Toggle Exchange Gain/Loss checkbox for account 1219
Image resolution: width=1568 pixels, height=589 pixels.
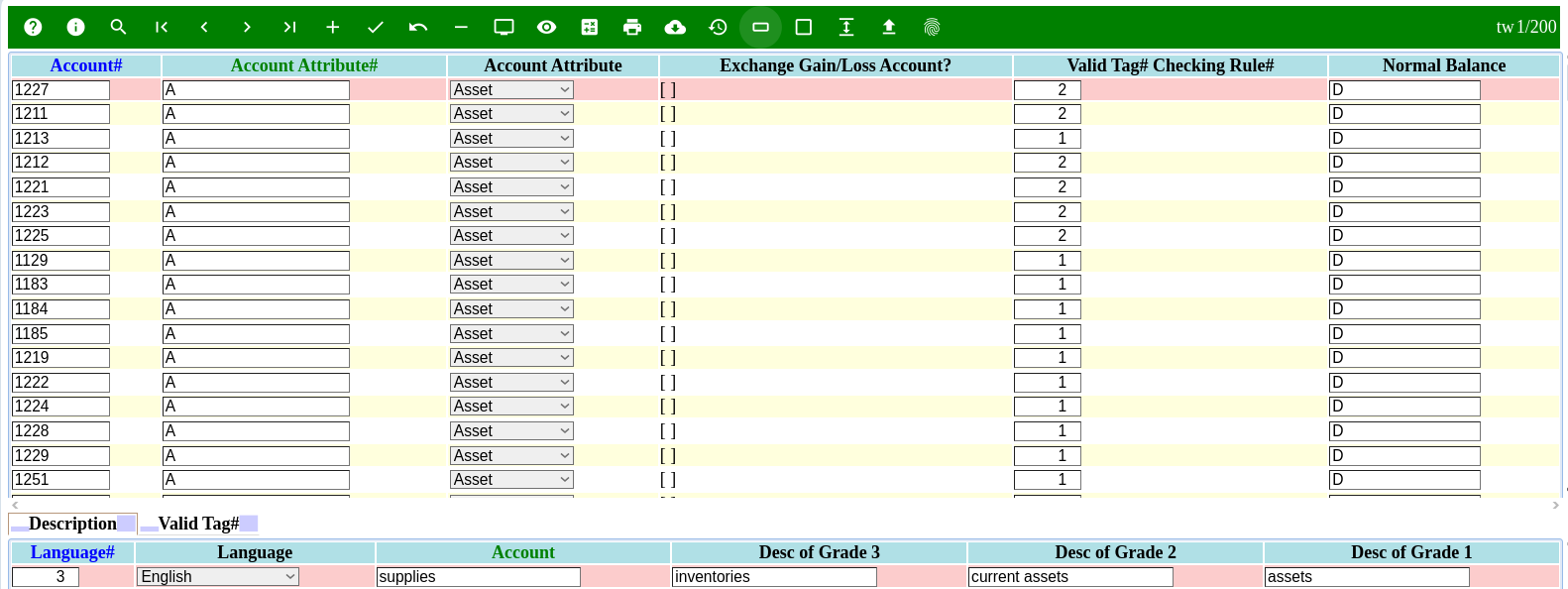668,358
